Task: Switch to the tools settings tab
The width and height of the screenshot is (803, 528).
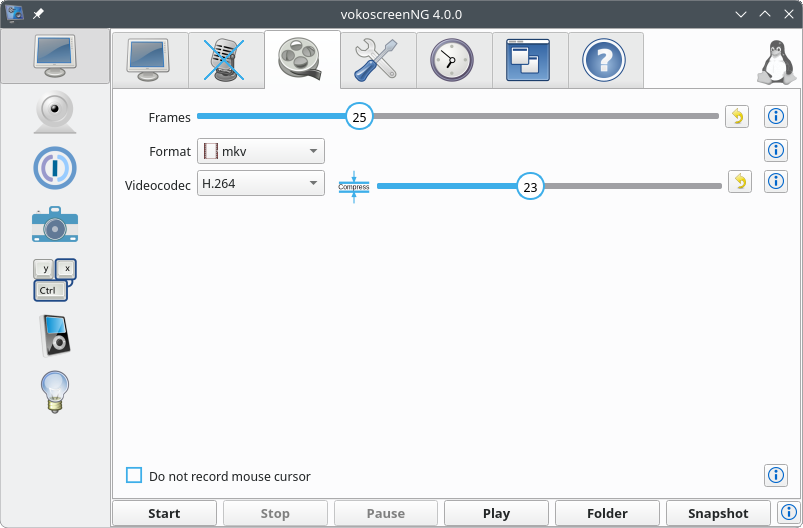Action: [378, 60]
